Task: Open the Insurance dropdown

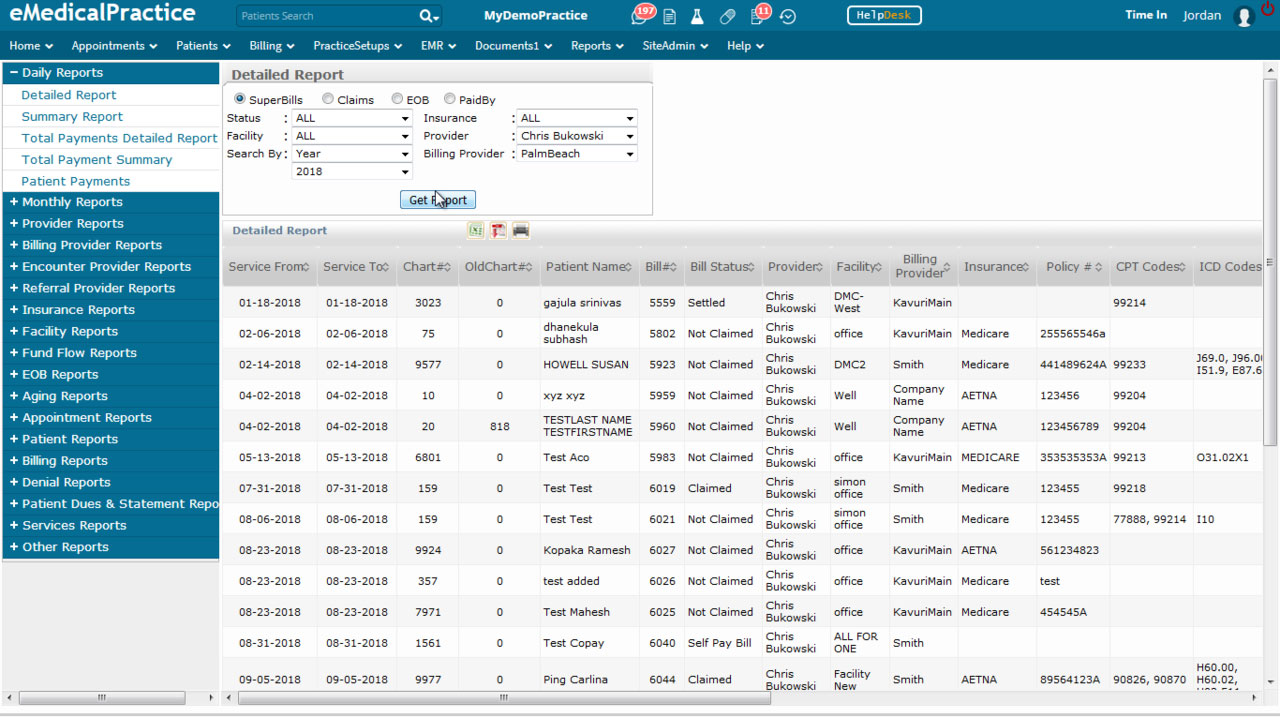Action: coord(577,118)
